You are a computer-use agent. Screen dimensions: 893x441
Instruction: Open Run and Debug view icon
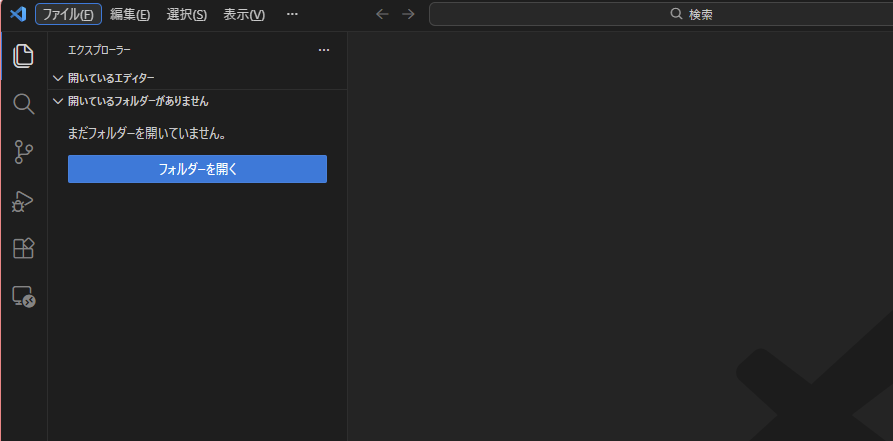click(23, 201)
